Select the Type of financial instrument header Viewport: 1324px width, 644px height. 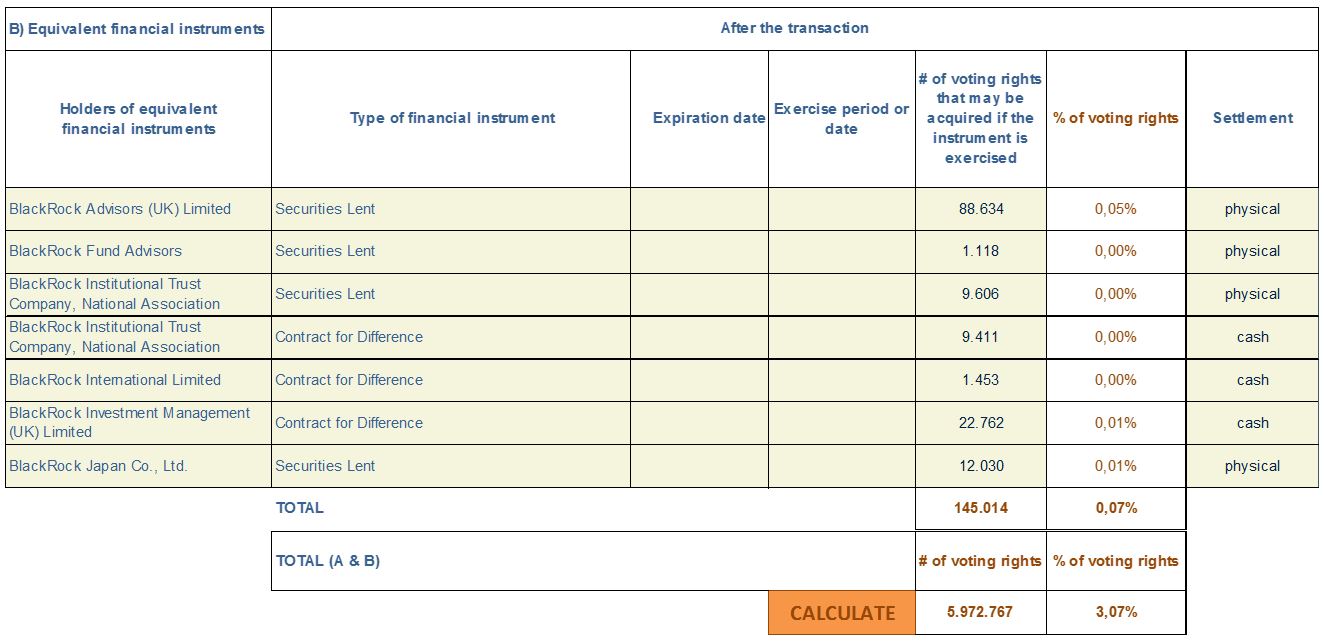point(452,118)
